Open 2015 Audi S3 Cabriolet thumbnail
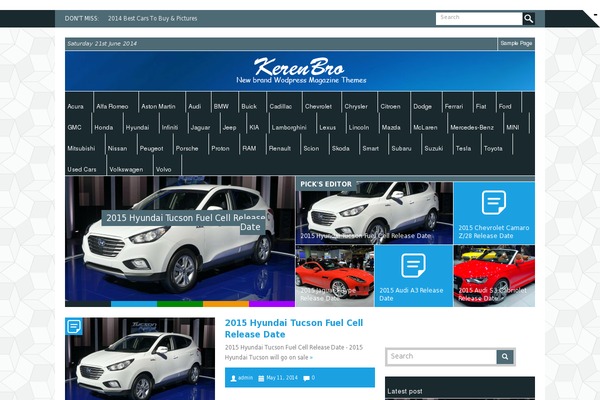 coord(494,276)
